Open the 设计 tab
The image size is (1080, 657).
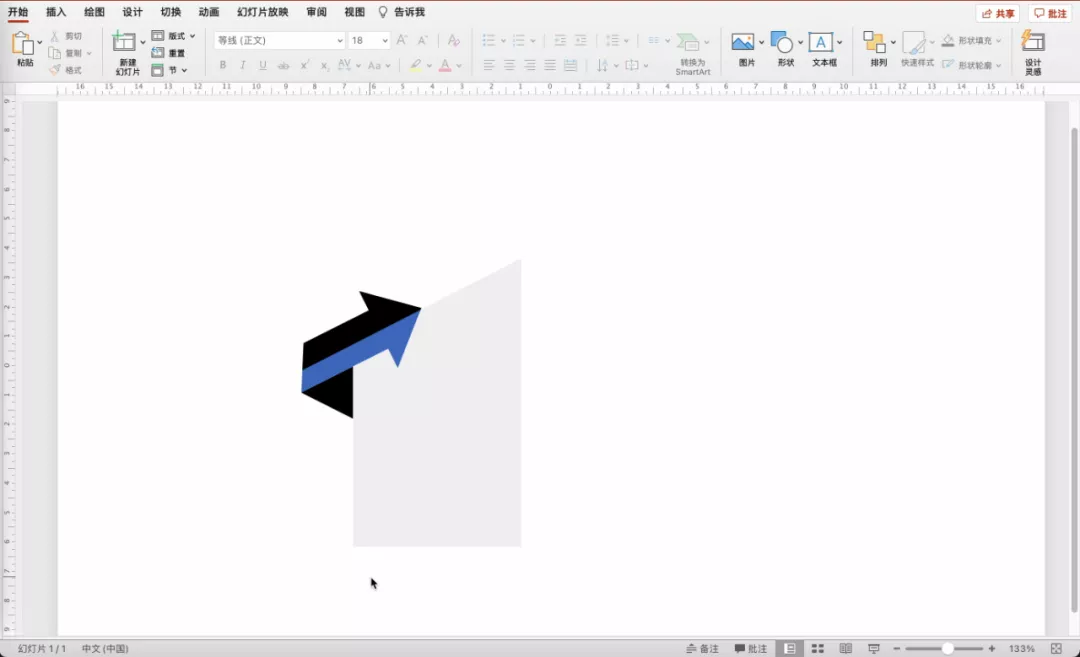tap(132, 12)
